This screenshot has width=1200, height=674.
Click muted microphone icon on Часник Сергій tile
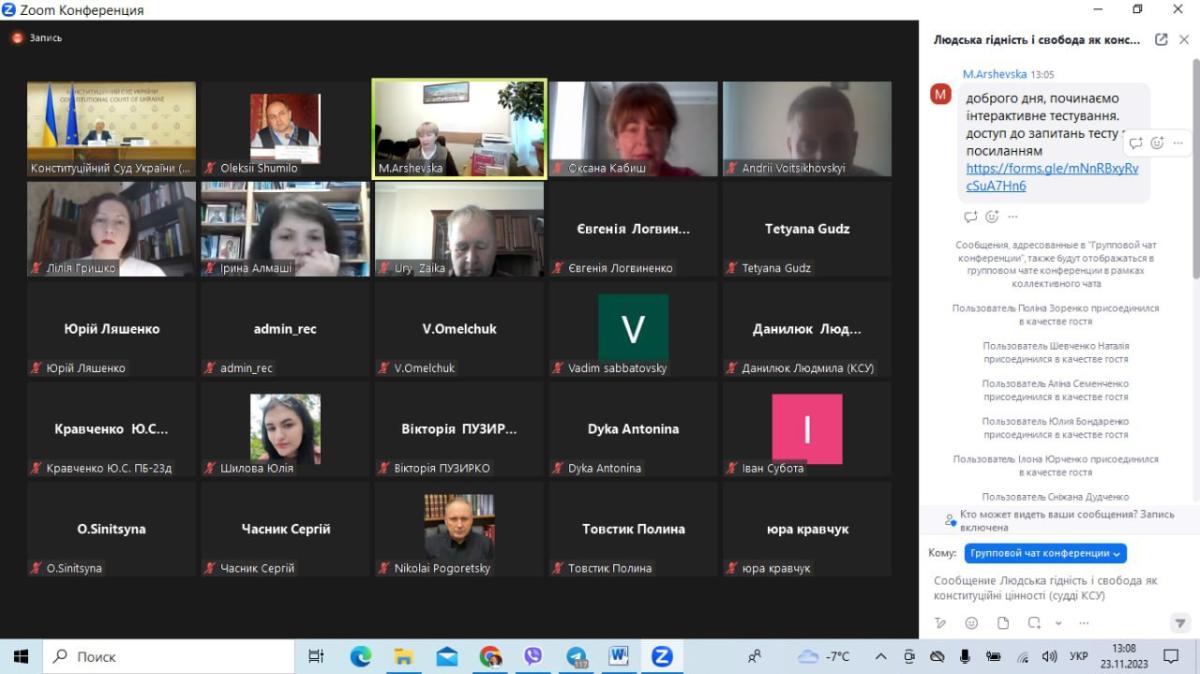(210, 568)
